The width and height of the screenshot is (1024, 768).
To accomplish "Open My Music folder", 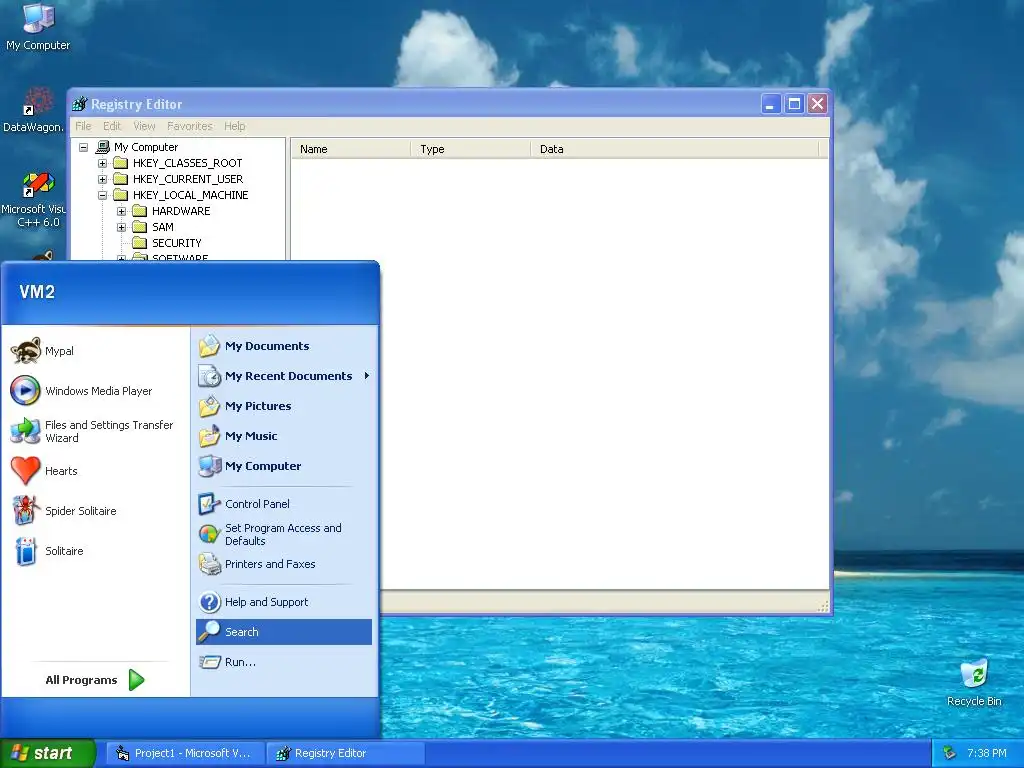I will point(283,436).
